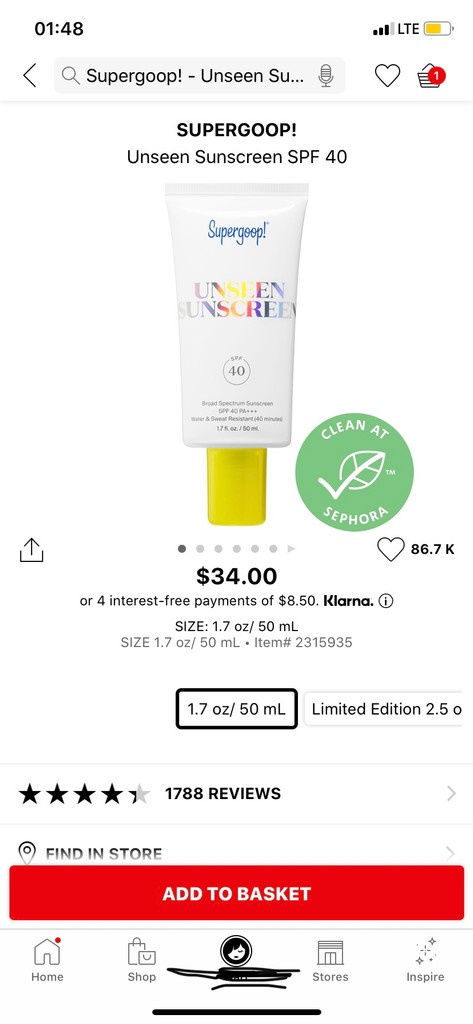Tap the Klarna info circle icon

pyautogui.click(x=386, y=600)
